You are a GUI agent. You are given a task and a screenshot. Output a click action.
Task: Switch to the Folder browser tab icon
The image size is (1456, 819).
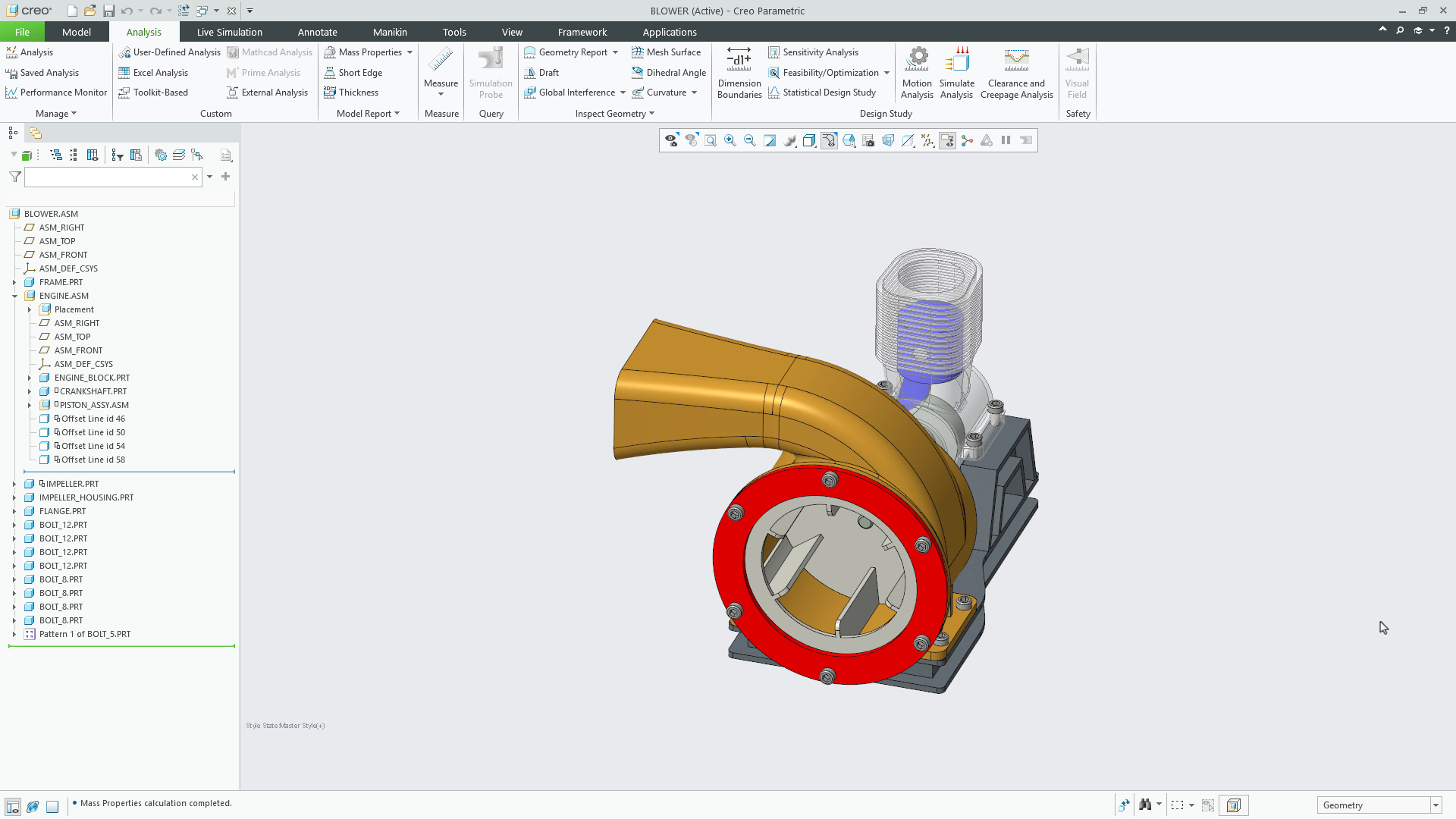(x=36, y=133)
